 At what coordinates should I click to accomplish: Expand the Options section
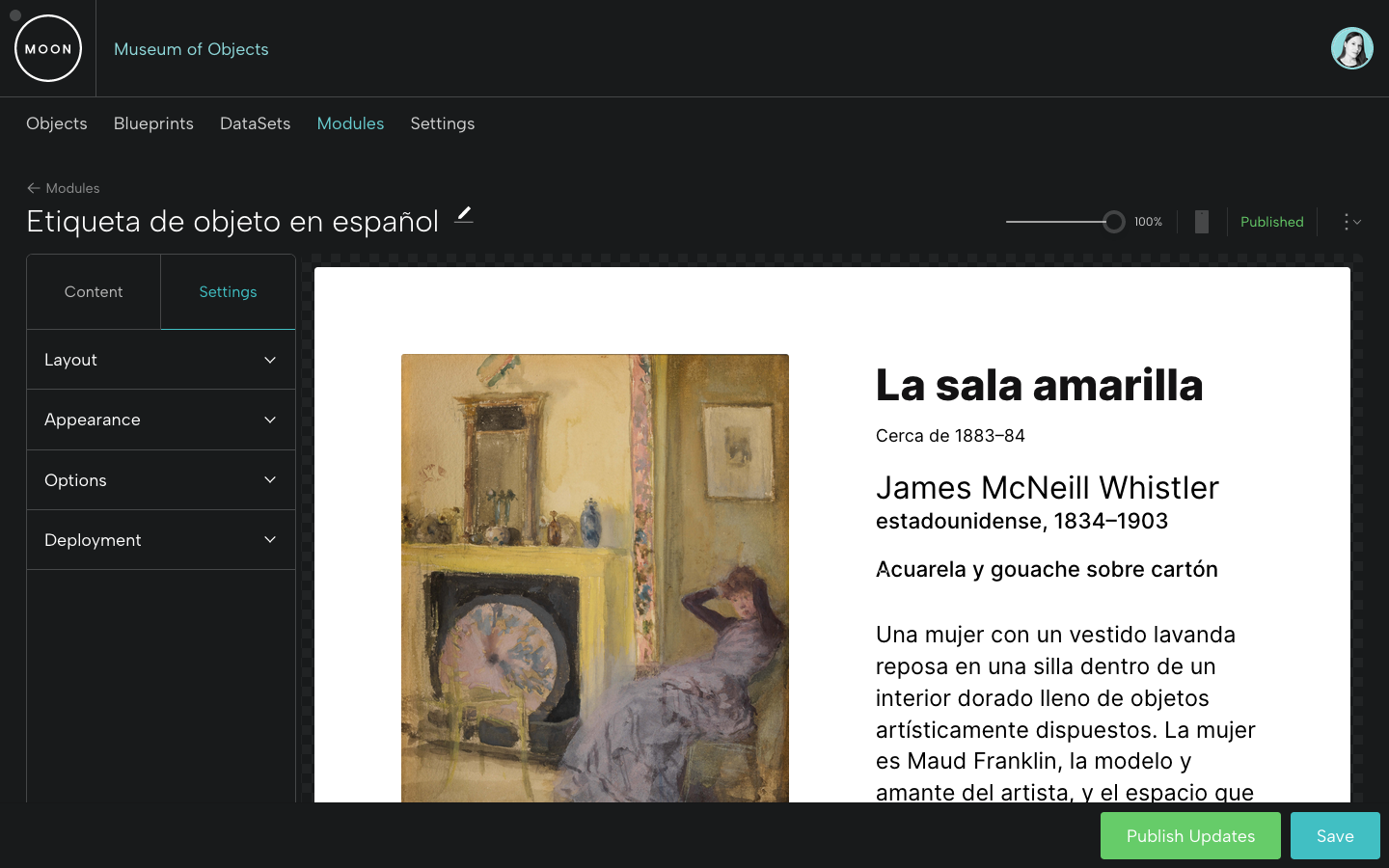click(161, 480)
